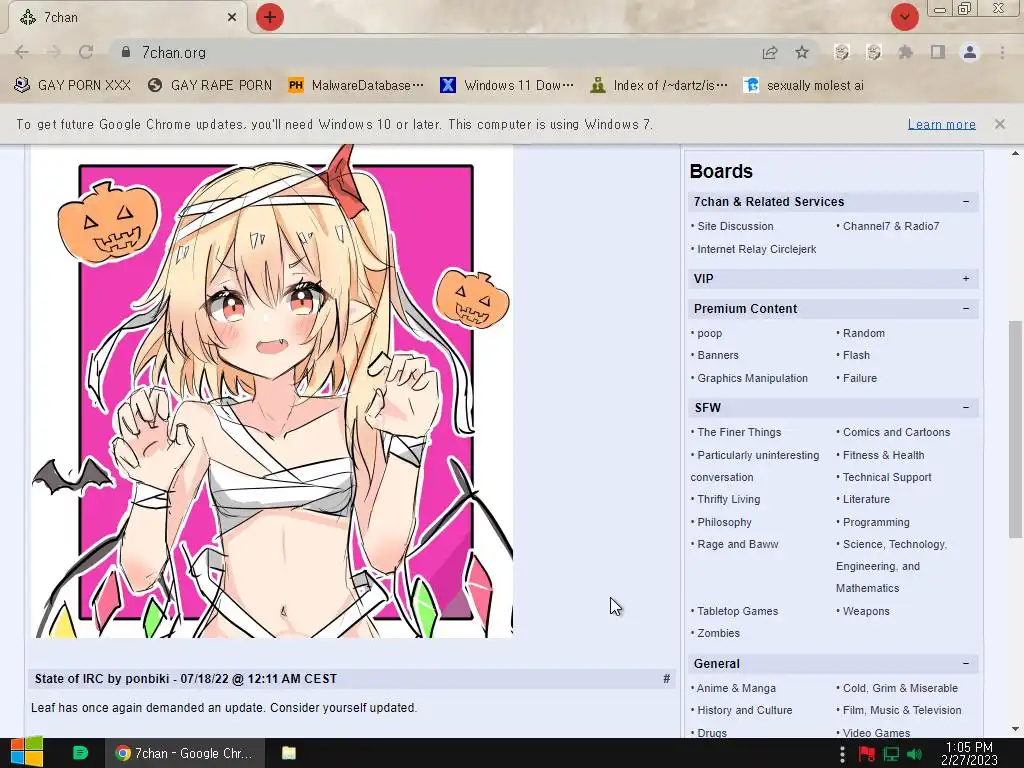The height and width of the screenshot is (768, 1024).
Task: Open the Site Discussion board
Action: [735, 226]
